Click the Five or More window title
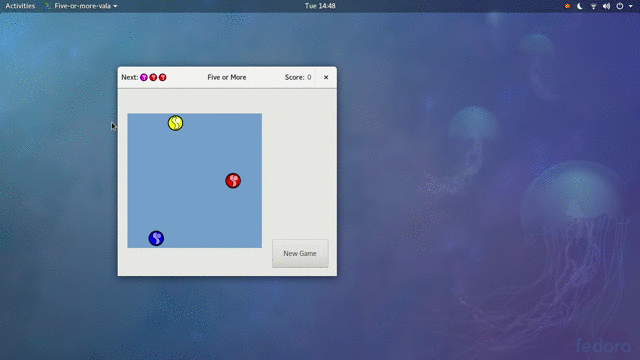The image size is (640, 360). tap(227, 77)
